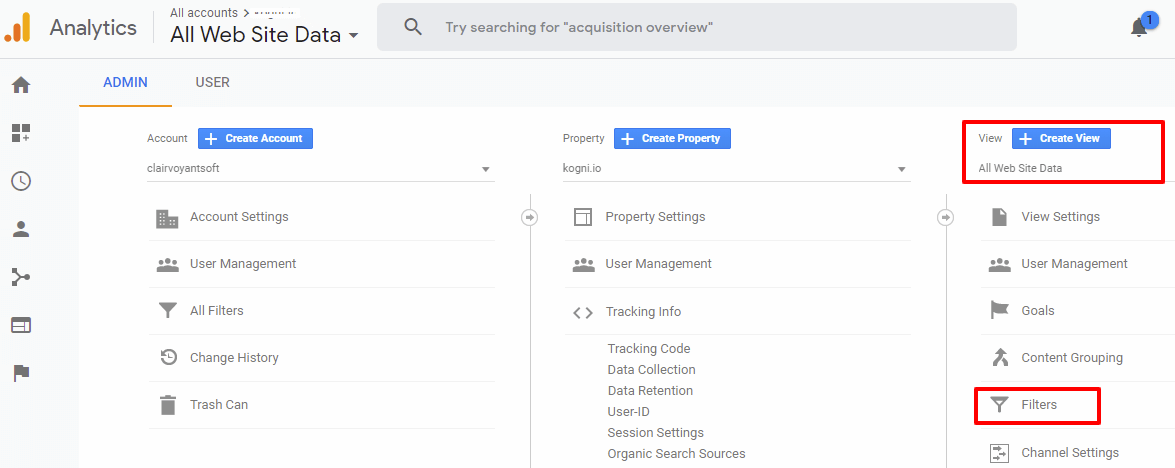Click the notifications bell icon
This screenshot has height=468, width=1175.
coord(1139,27)
